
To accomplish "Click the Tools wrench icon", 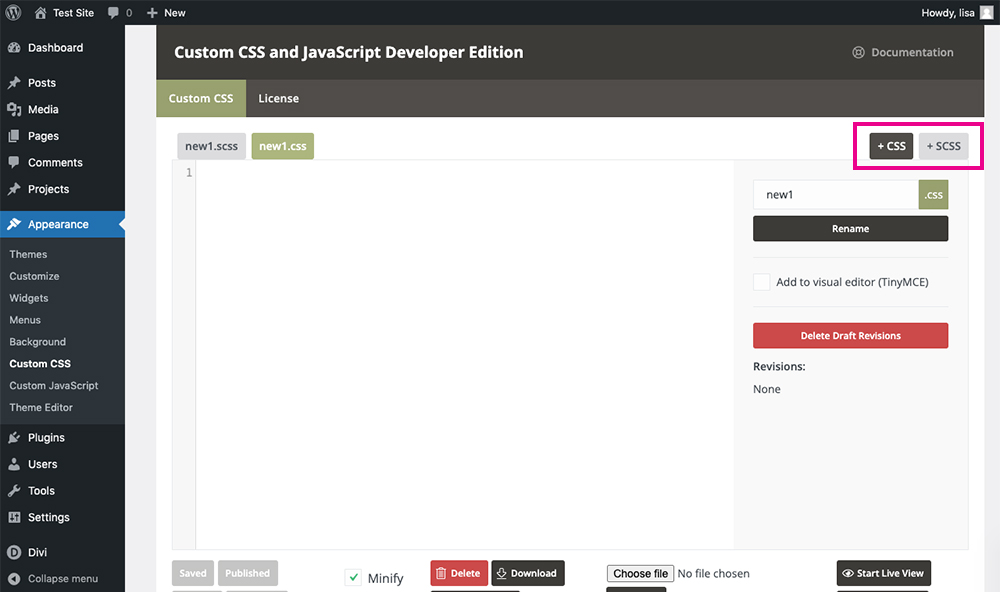I will pyautogui.click(x=14, y=491).
